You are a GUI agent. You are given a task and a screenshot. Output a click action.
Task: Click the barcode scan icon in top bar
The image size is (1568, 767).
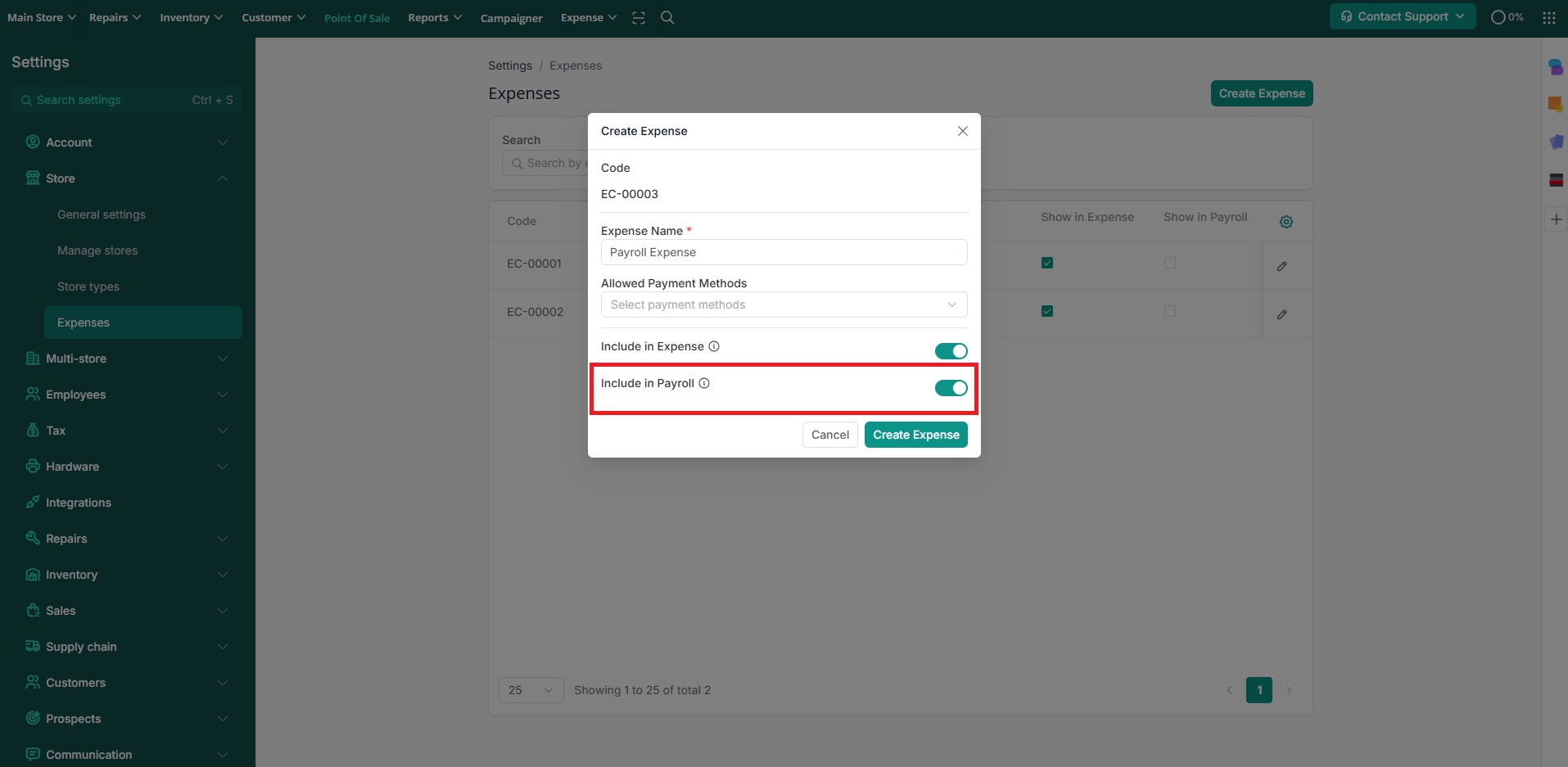[639, 18]
